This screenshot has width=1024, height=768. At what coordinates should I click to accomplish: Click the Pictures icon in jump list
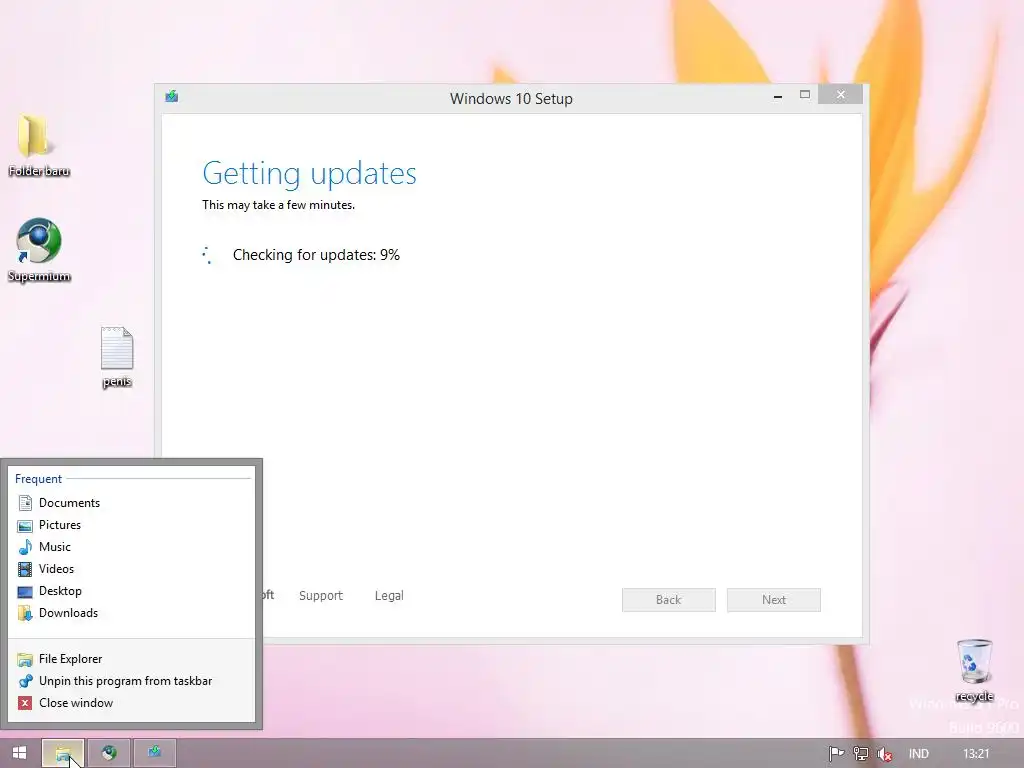click(25, 526)
